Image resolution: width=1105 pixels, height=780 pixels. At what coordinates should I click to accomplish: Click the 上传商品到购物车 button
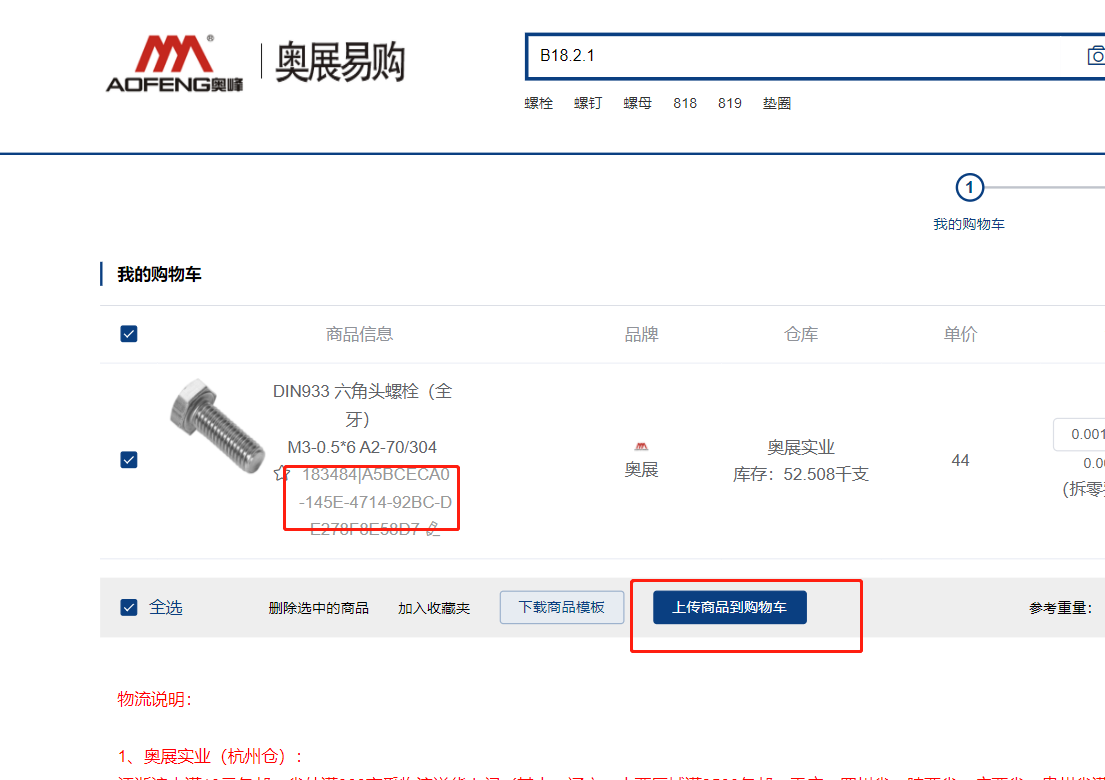[x=729, y=607]
